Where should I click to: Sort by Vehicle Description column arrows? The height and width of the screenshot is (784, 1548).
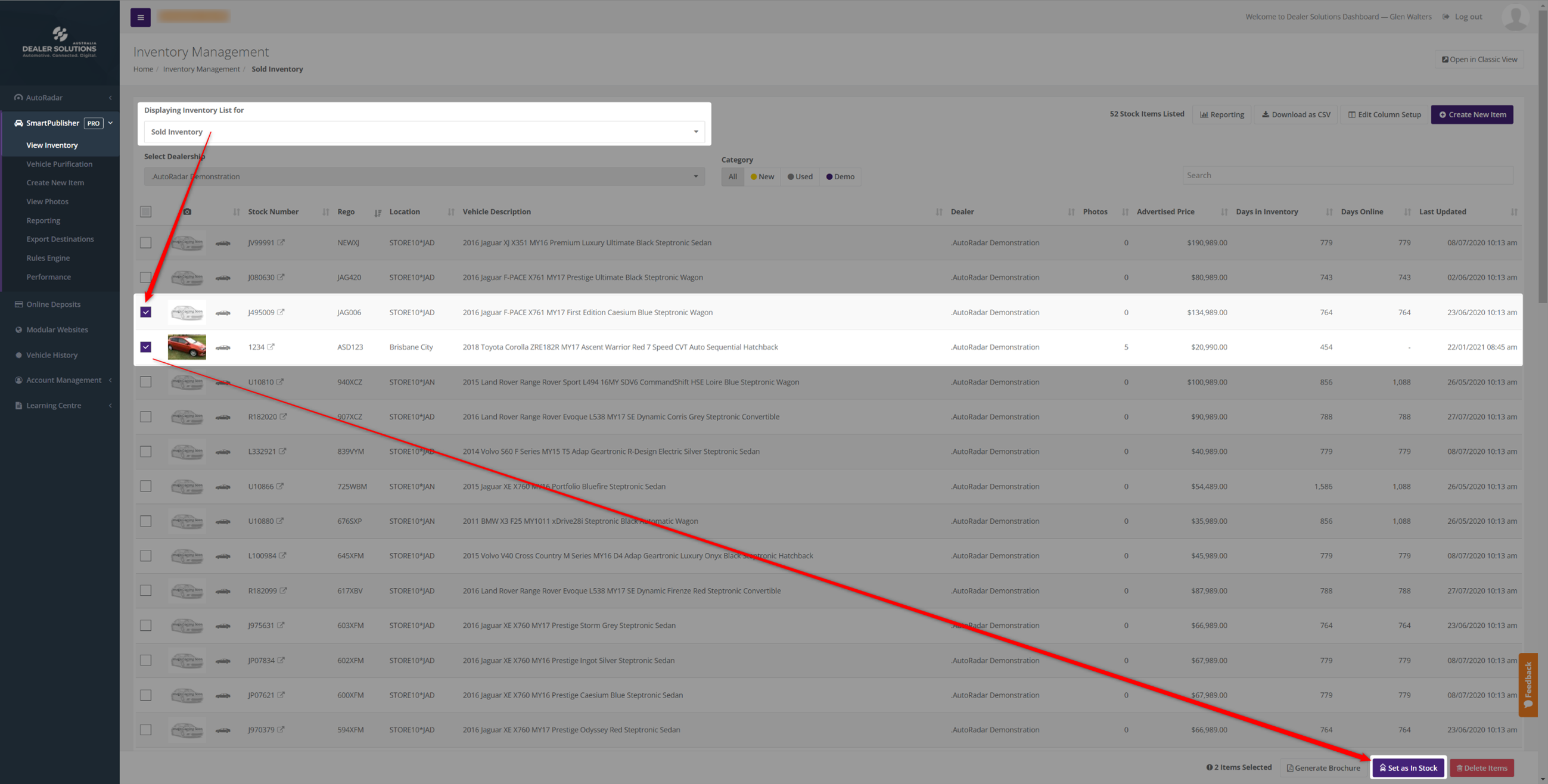click(939, 212)
